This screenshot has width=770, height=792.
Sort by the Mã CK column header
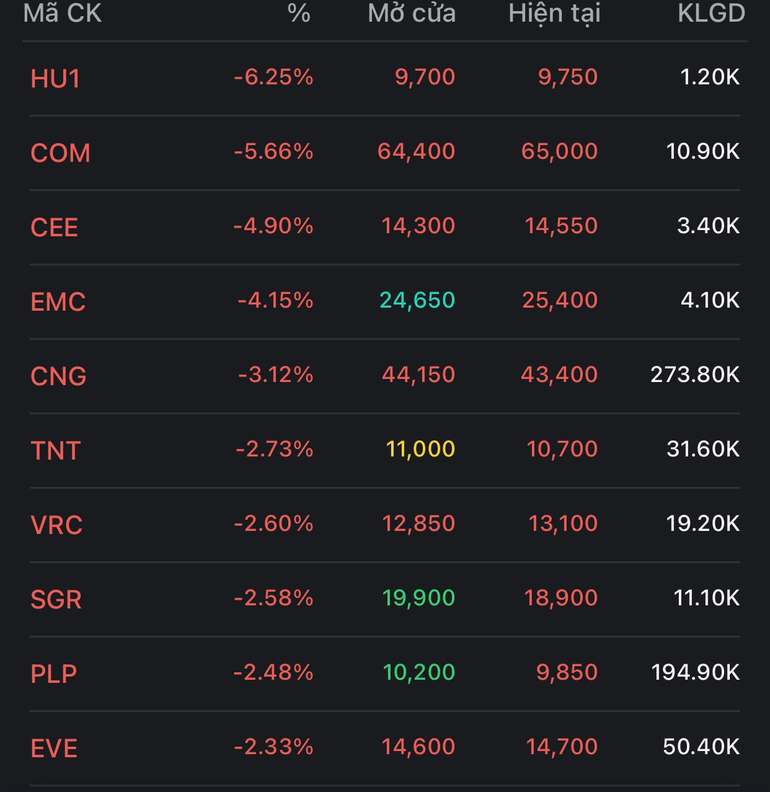point(62,13)
